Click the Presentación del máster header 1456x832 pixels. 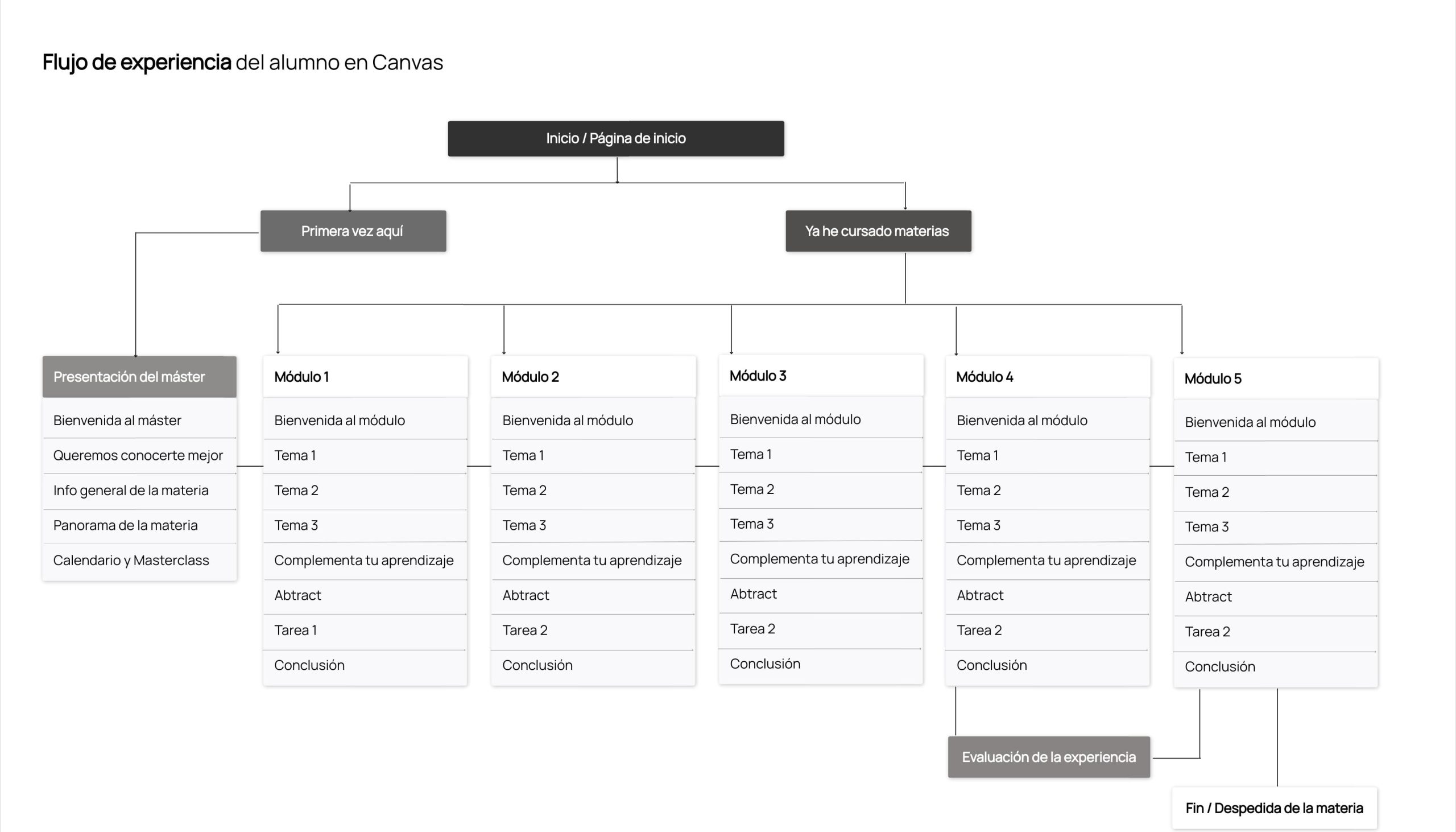click(x=139, y=377)
